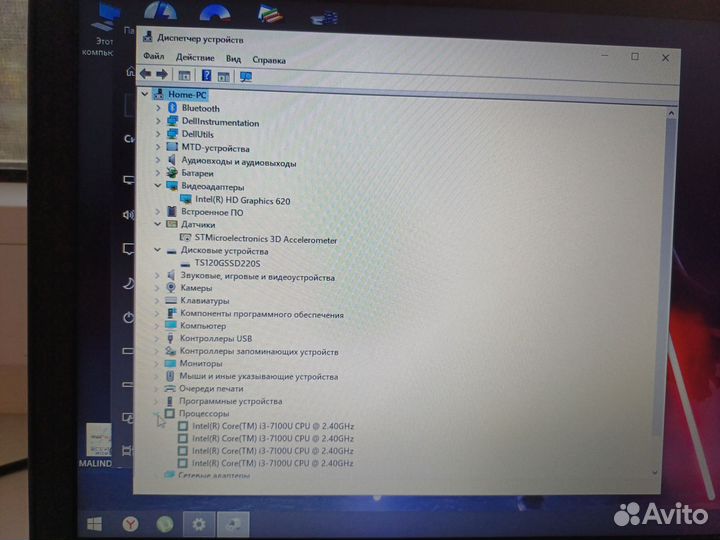Select STMicroelectronics 3D Accelerometer
Image resolution: width=720 pixels, height=540 pixels.
[266, 239]
